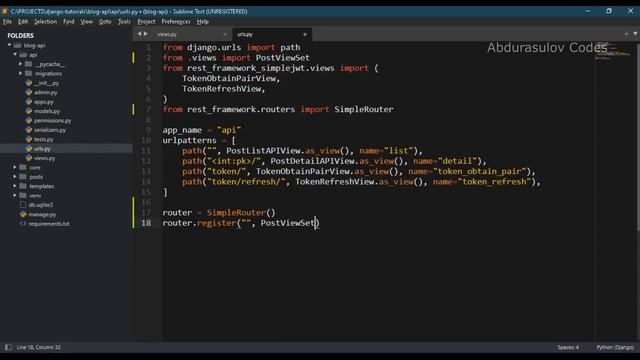Click the templates folder icon

23,186
